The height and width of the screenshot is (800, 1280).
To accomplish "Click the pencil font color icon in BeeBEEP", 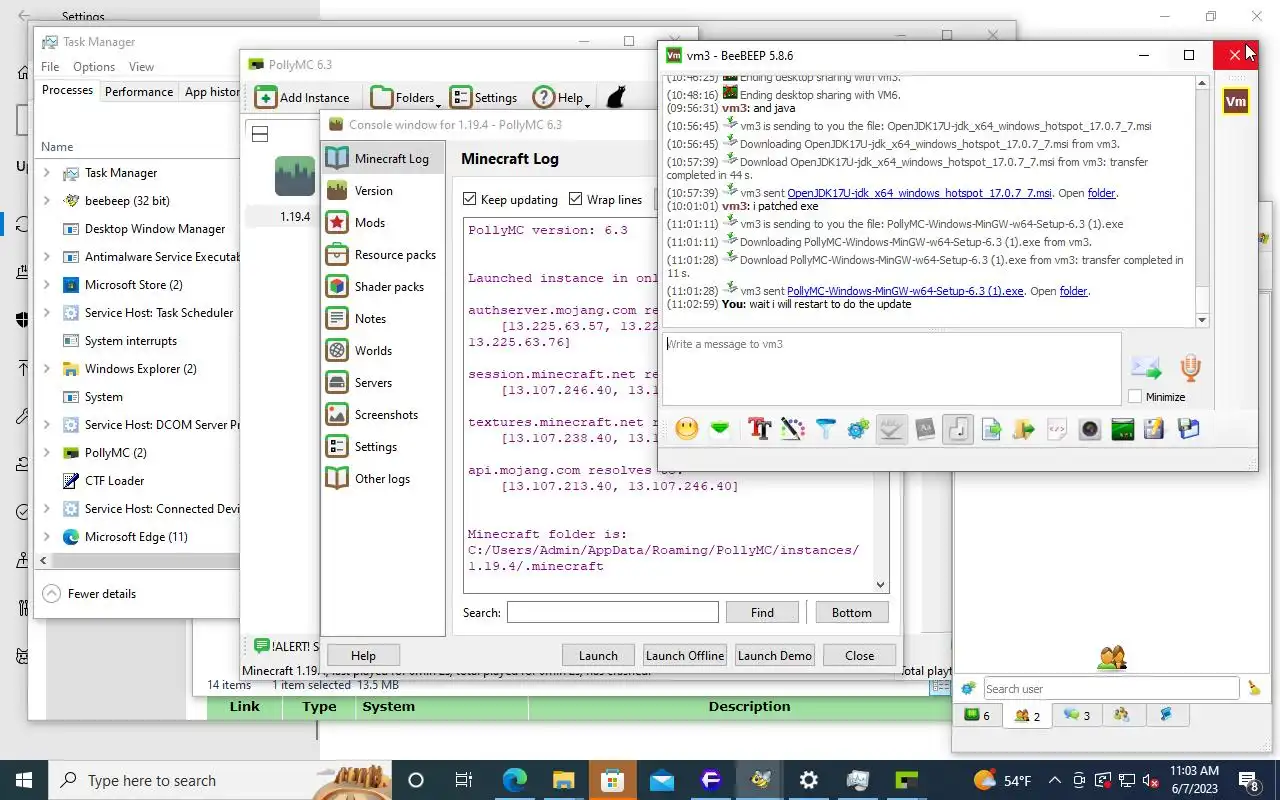I will click(x=792, y=429).
